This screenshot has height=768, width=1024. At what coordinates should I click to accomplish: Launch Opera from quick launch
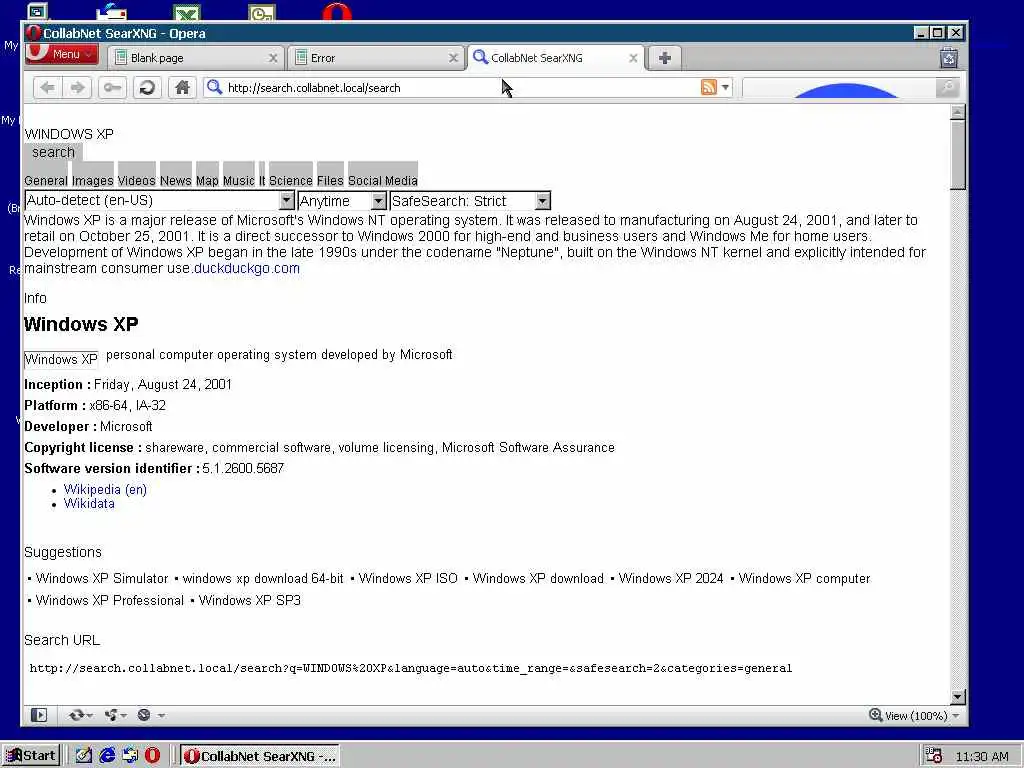(x=152, y=756)
